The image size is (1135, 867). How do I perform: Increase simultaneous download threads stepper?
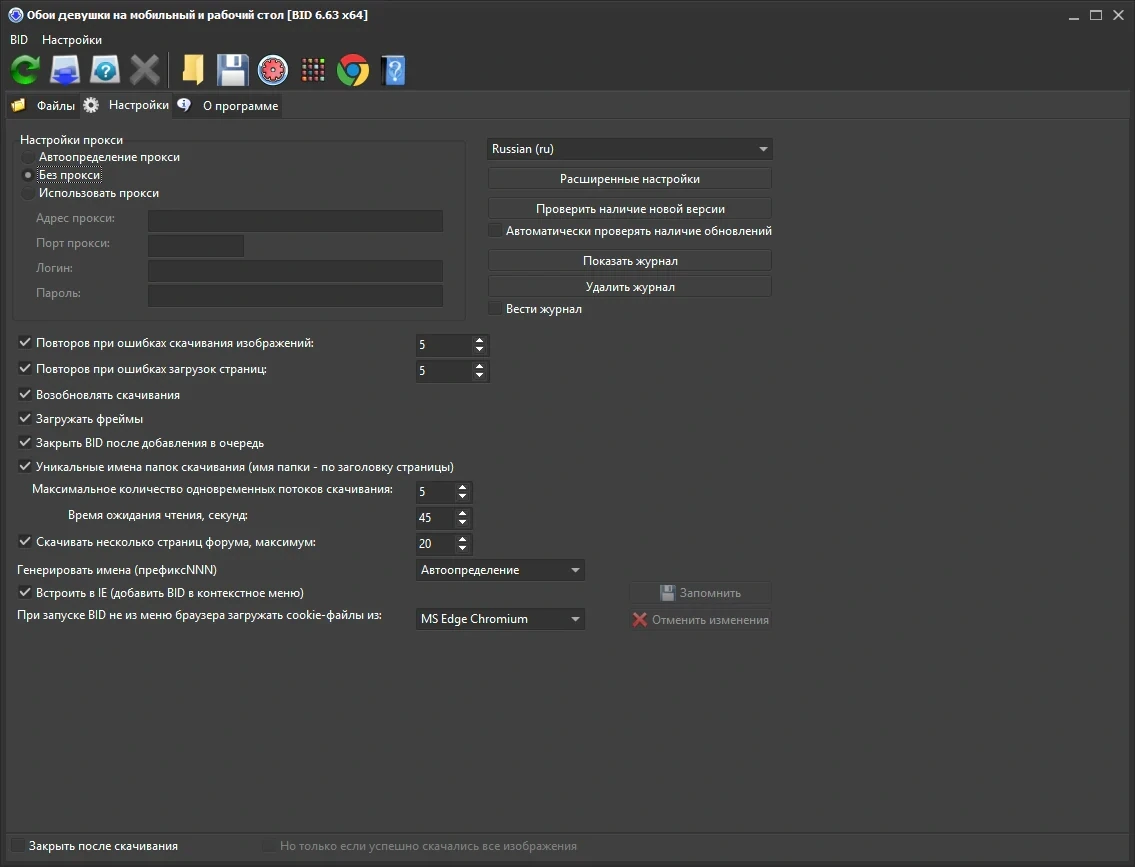(x=463, y=487)
